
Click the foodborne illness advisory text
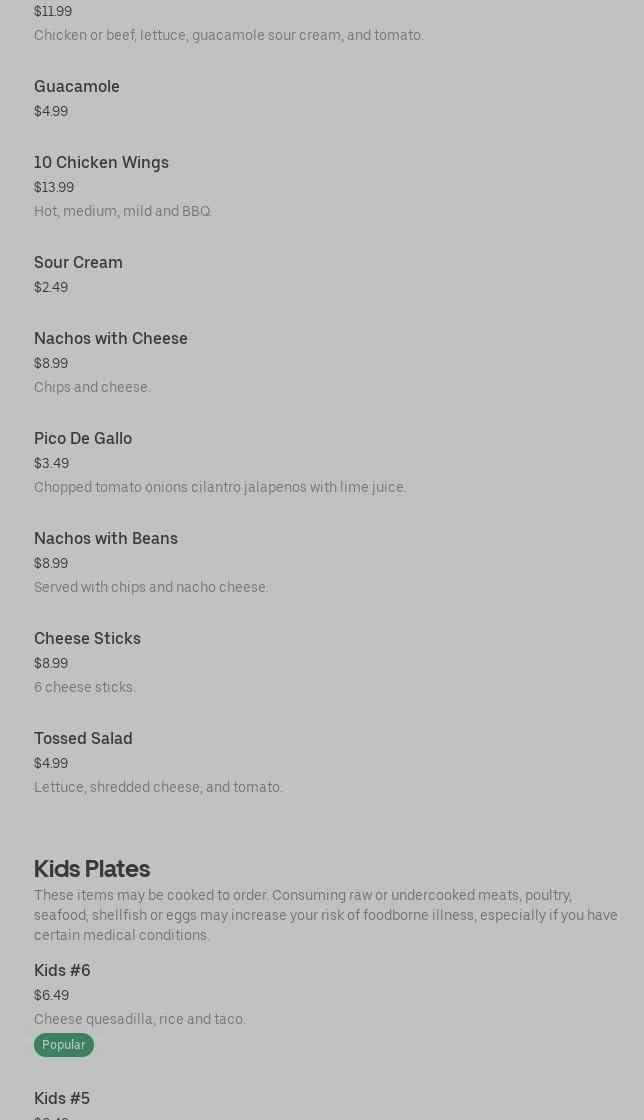pos(326,915)
